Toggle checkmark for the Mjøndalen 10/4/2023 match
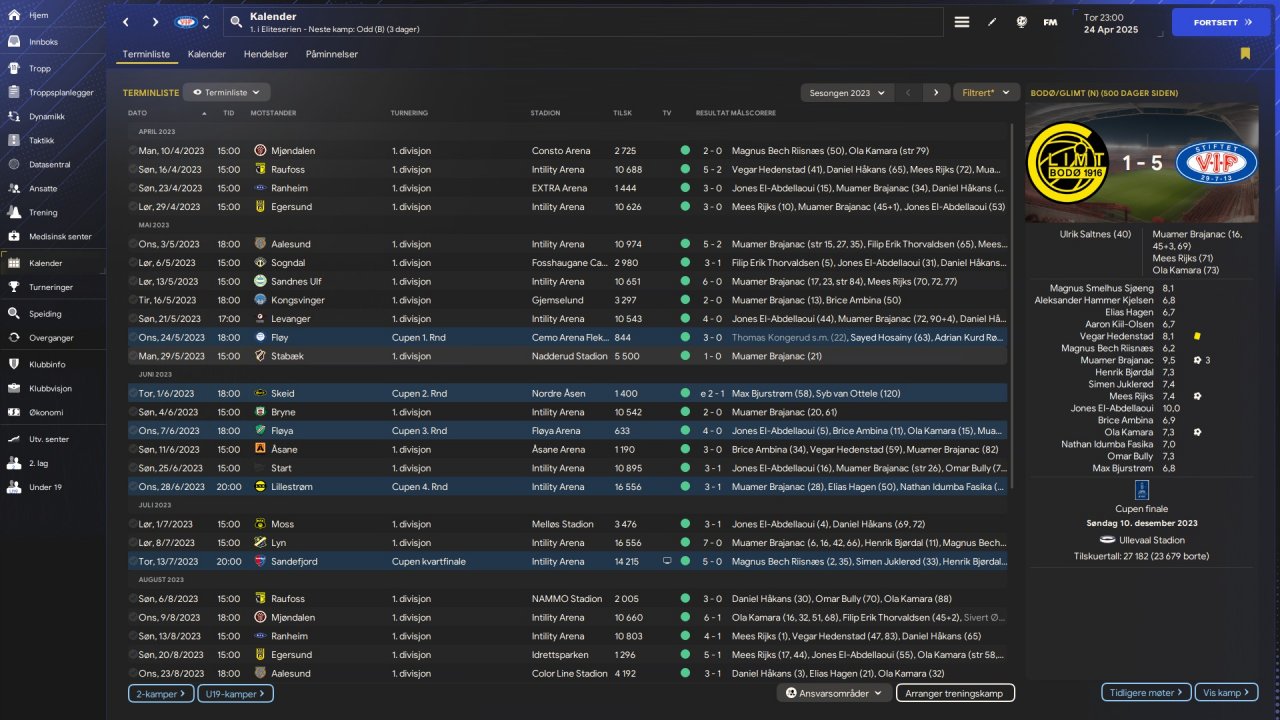The width and height of the screenshot is (1280, 720). (x=133, y=151)
